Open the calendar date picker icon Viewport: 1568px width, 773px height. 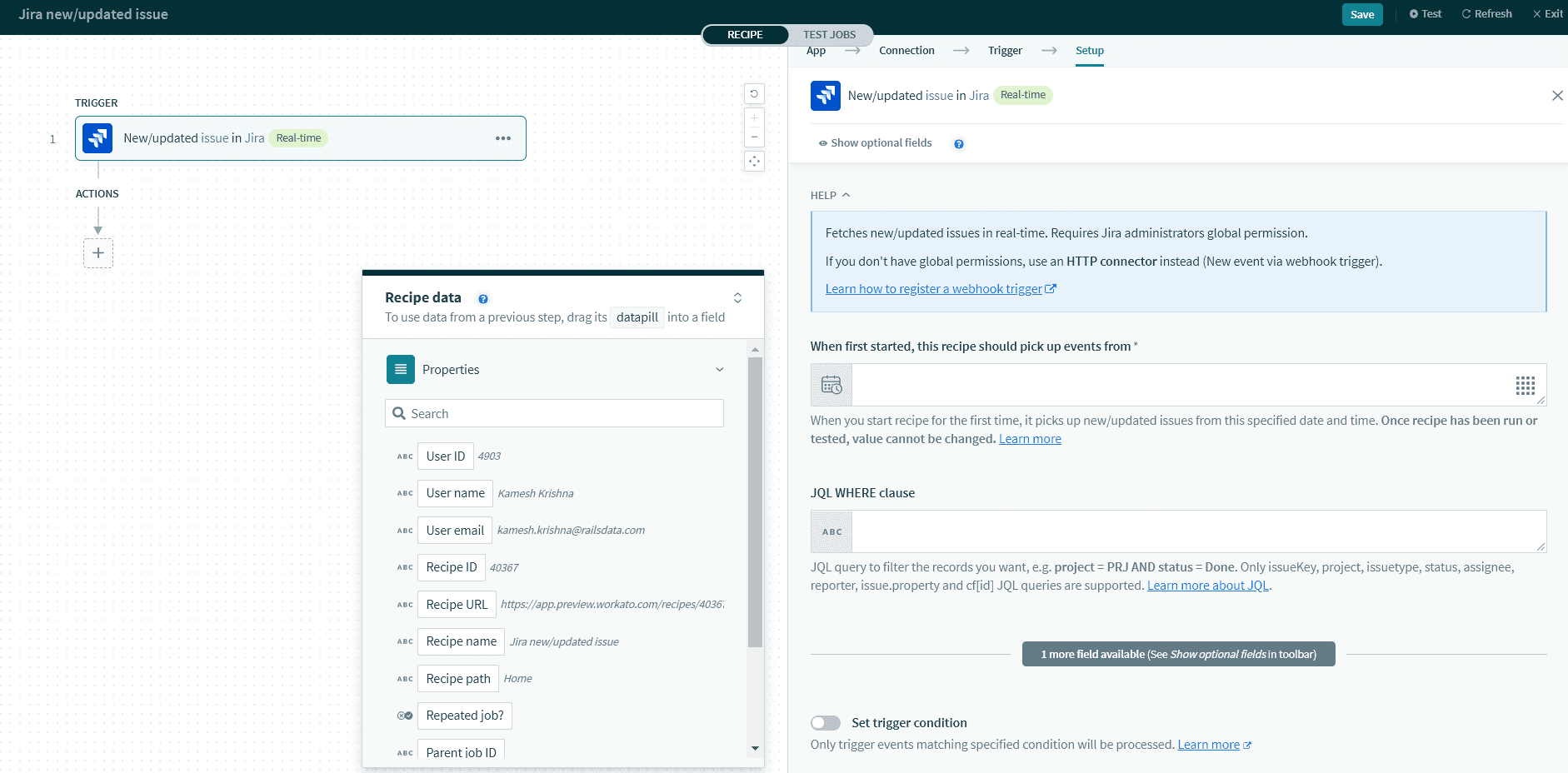(x=831, y=385)
